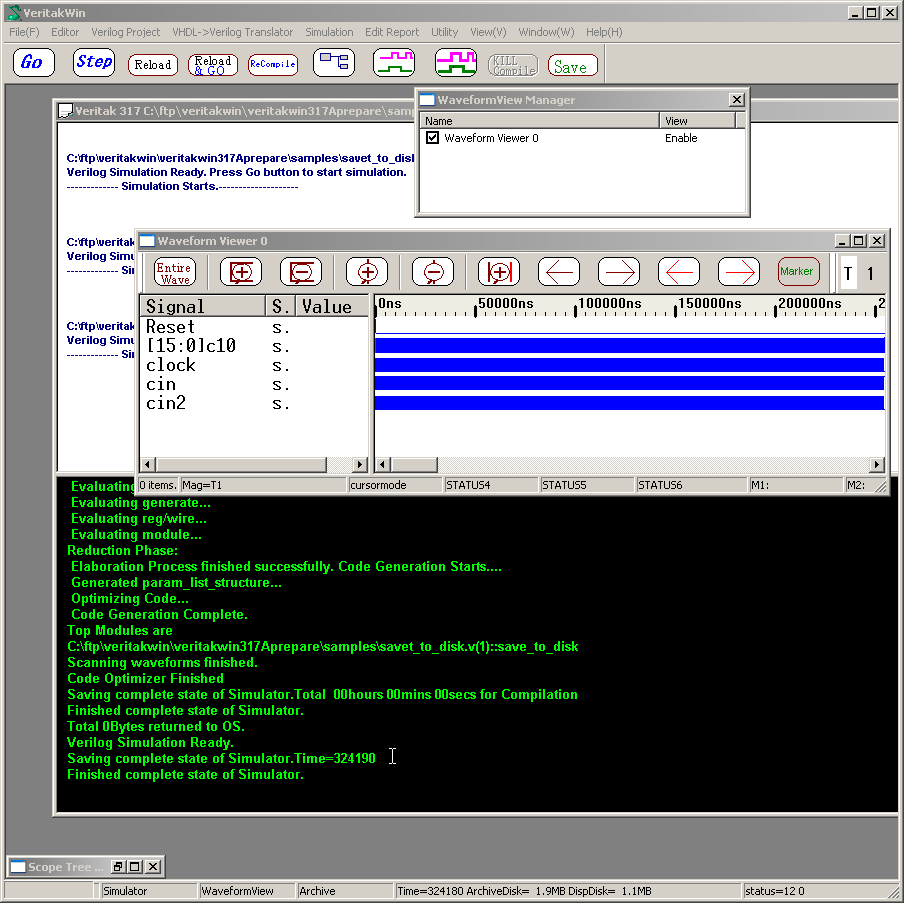Click the red right arrow waveform button
The image size is (904, 903).
point(739,272)
